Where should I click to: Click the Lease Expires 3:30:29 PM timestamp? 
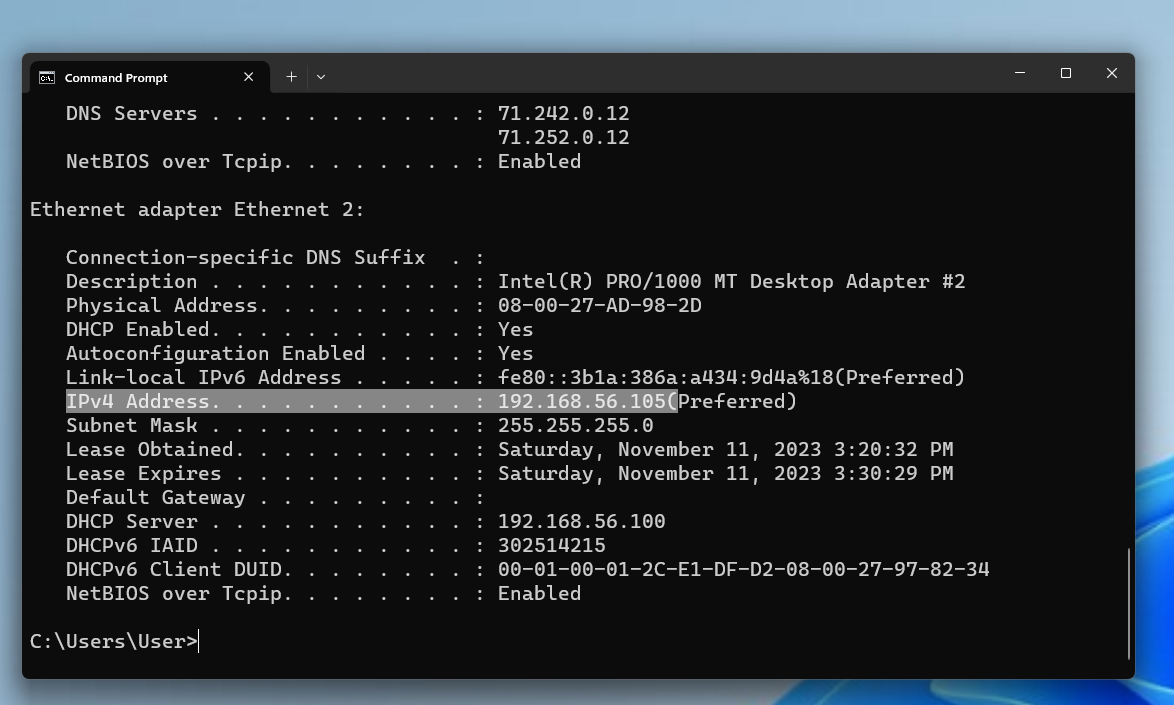[x=726, y=474]
